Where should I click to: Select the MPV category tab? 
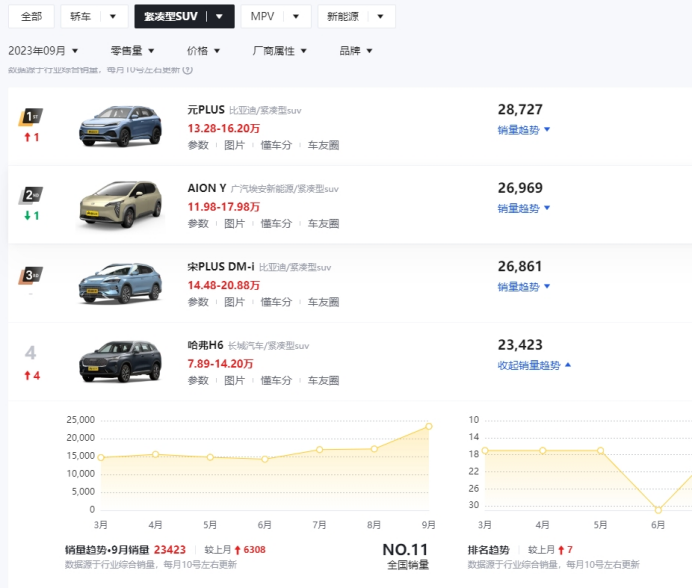262,16
